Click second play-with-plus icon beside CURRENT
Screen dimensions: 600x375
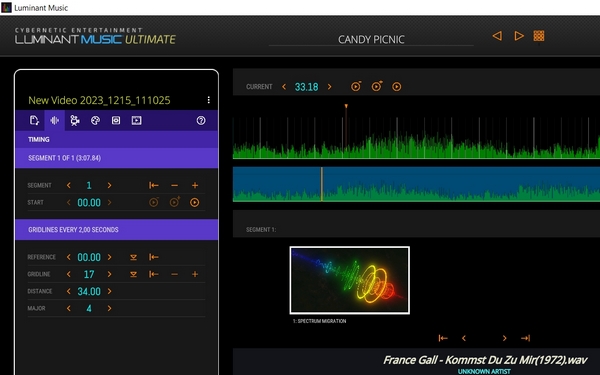click(x=377, y=86)
